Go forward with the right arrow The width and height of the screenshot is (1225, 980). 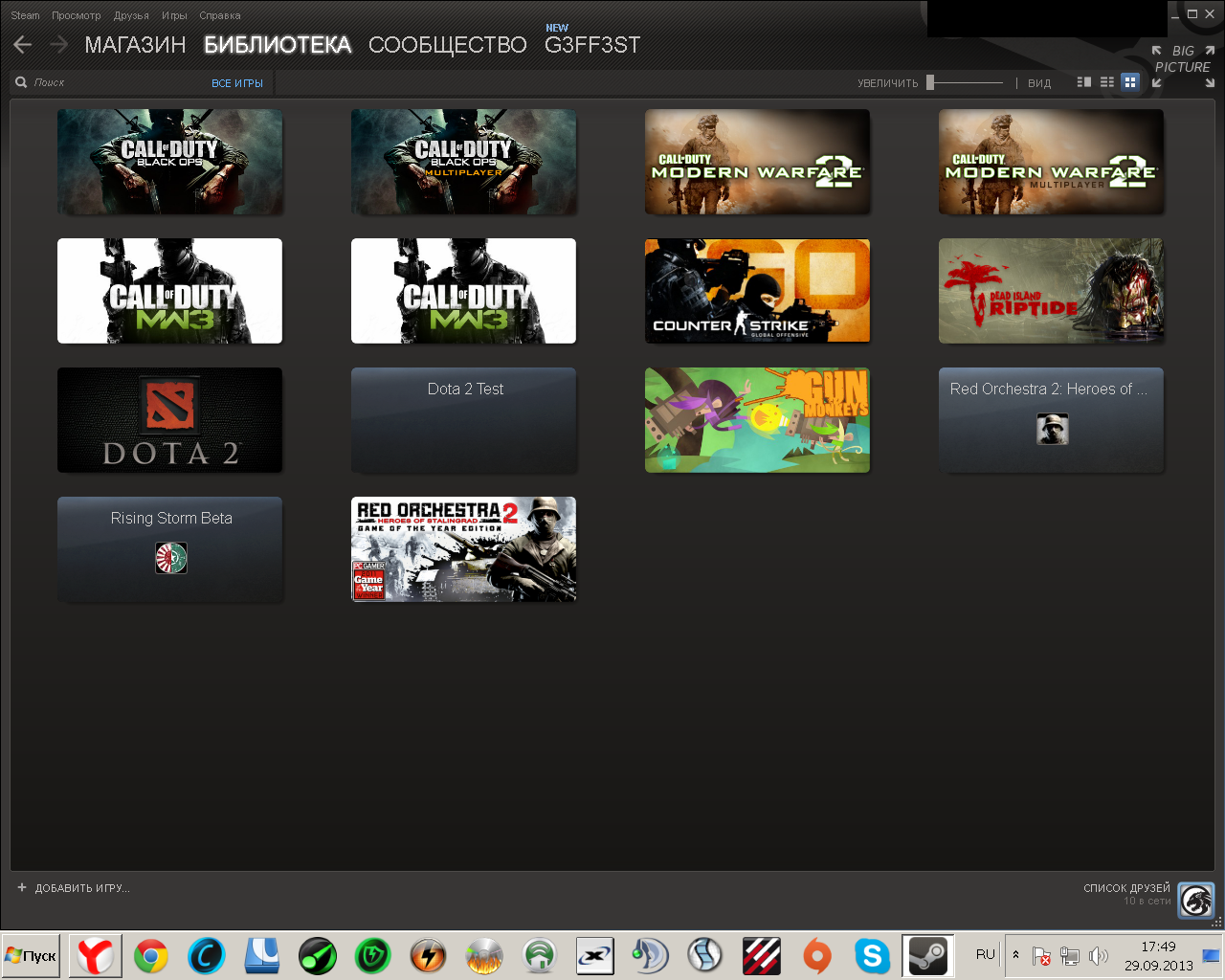[x=58, y=45]
